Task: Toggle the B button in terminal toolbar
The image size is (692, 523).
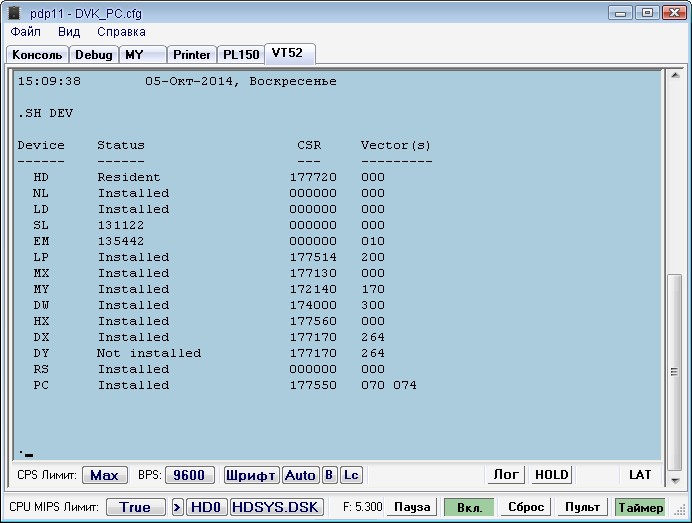Action: point(330,475)
